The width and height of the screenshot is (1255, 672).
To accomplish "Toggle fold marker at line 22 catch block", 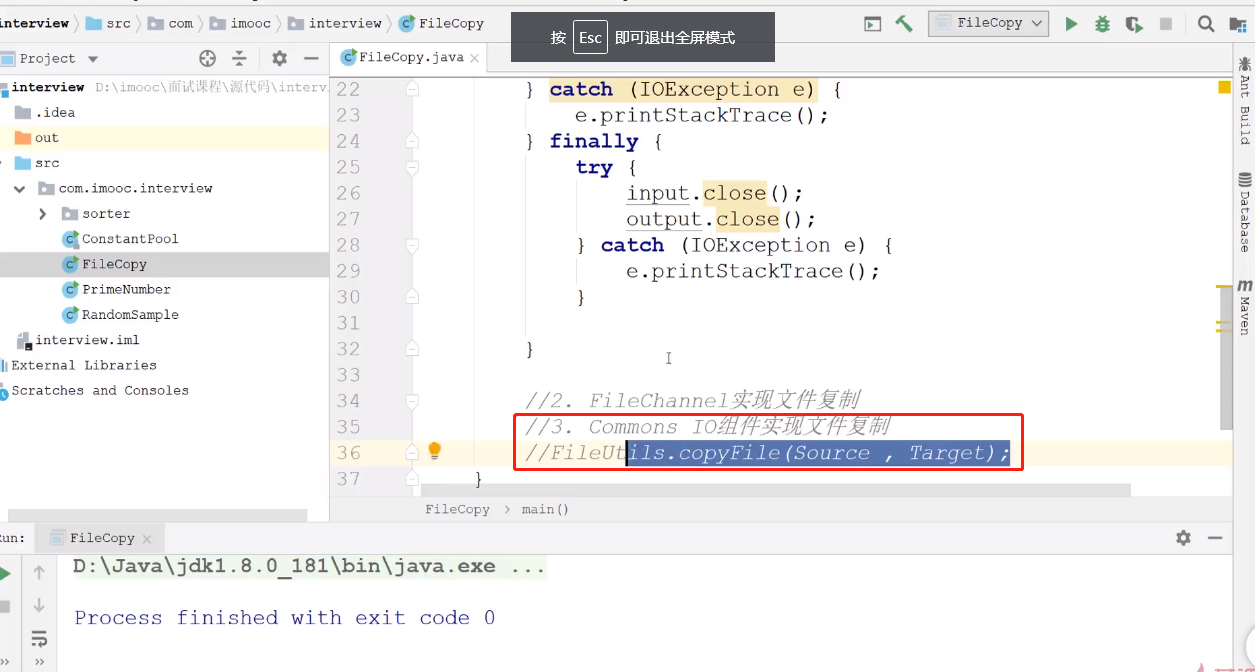I will pos(411,89).
